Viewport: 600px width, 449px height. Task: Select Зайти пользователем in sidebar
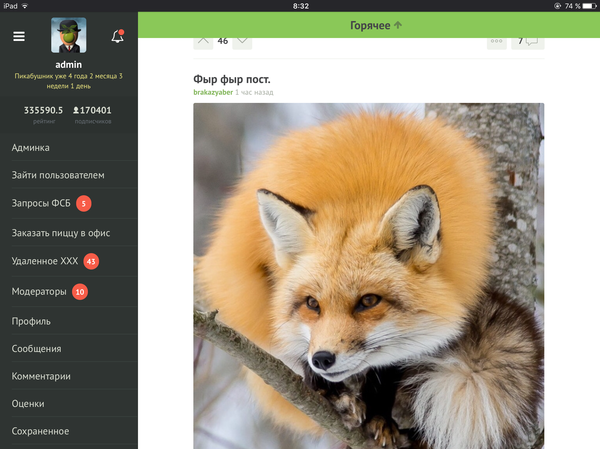(x=58, y=176)
